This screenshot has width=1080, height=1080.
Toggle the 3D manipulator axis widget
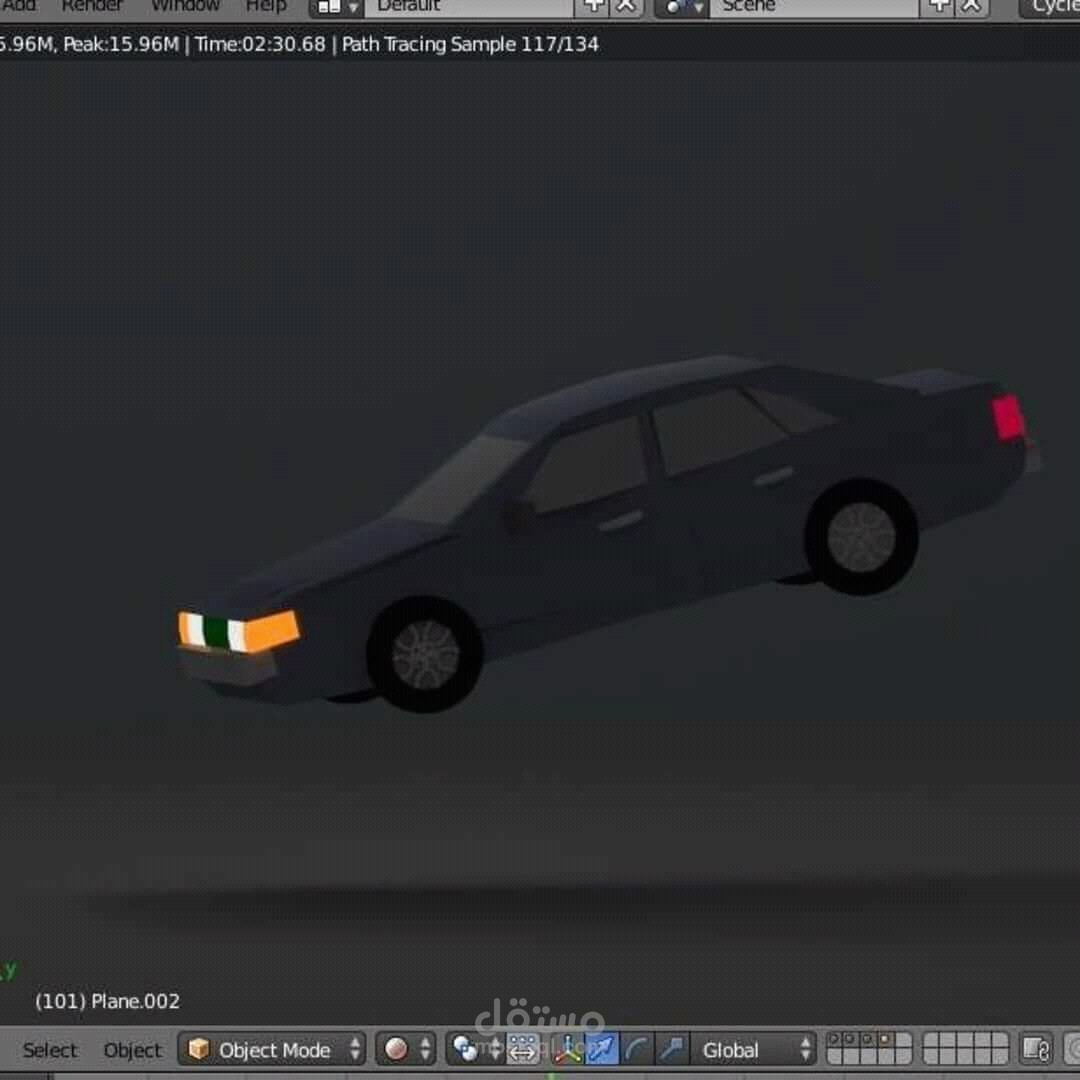(568, 1049)
